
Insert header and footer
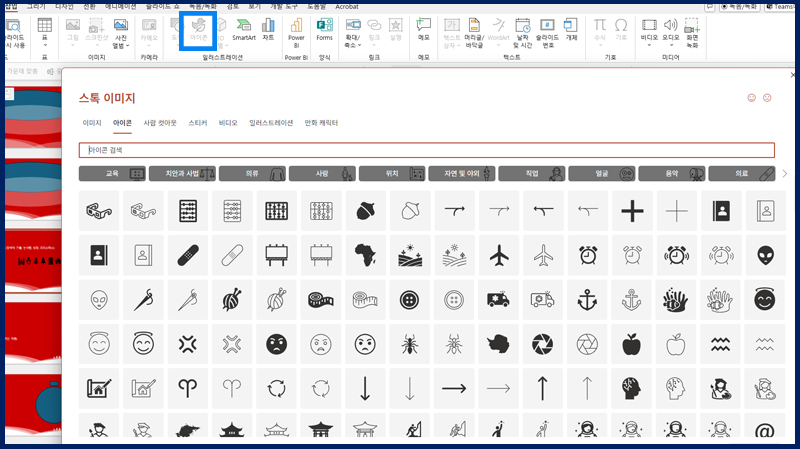pyautogui.click(x=474, y=33)
